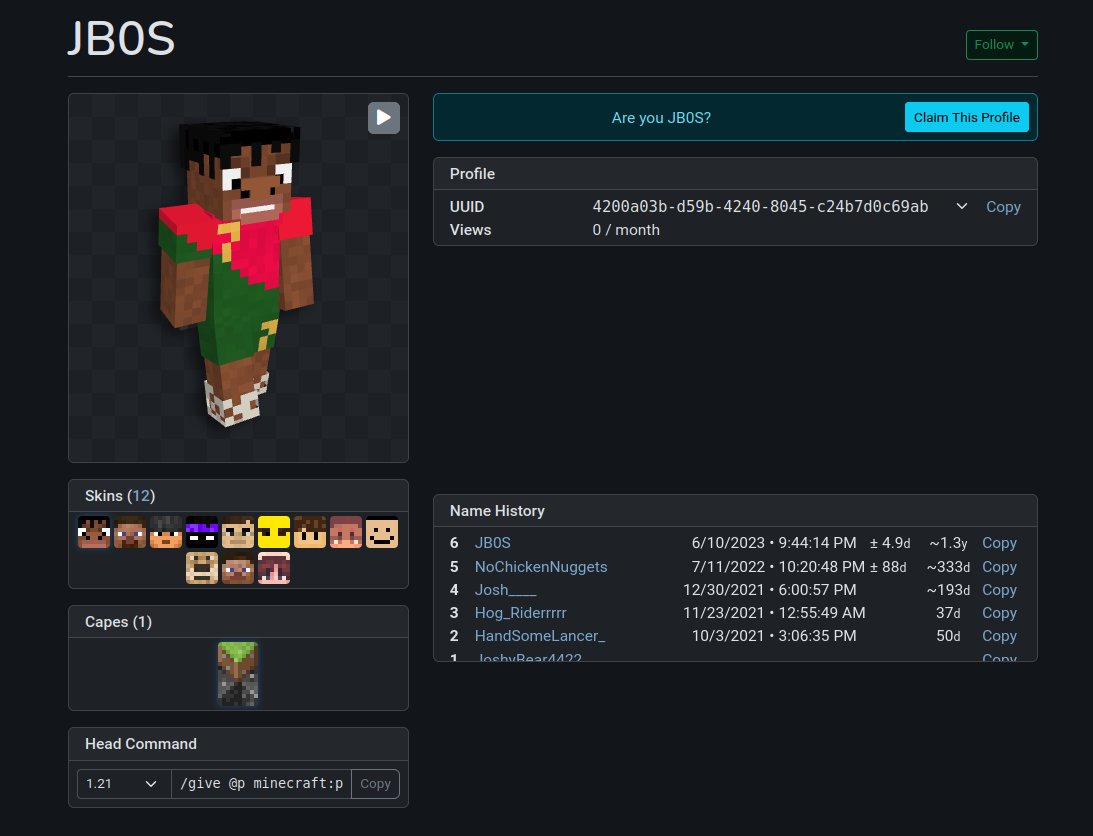The image size is (1093, 836).
Task: Select the all-yellow face skin head
Action: (x=274, y=532)
